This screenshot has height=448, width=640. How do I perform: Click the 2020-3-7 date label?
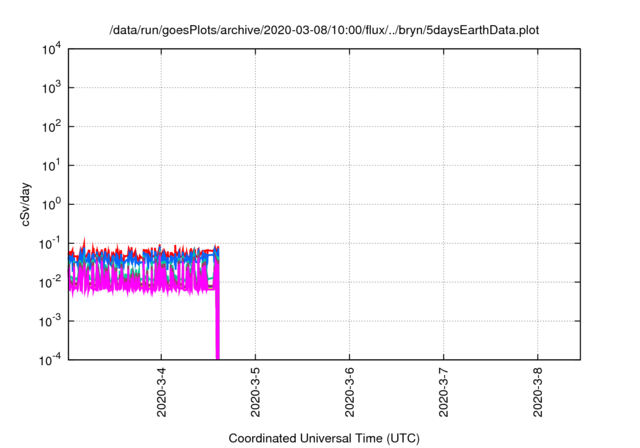click(444, 393)
